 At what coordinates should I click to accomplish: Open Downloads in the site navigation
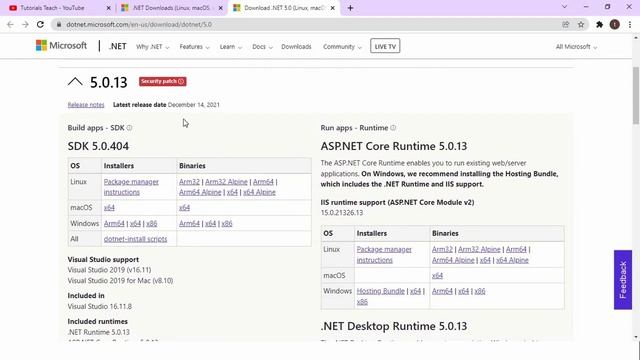[296, 47]
